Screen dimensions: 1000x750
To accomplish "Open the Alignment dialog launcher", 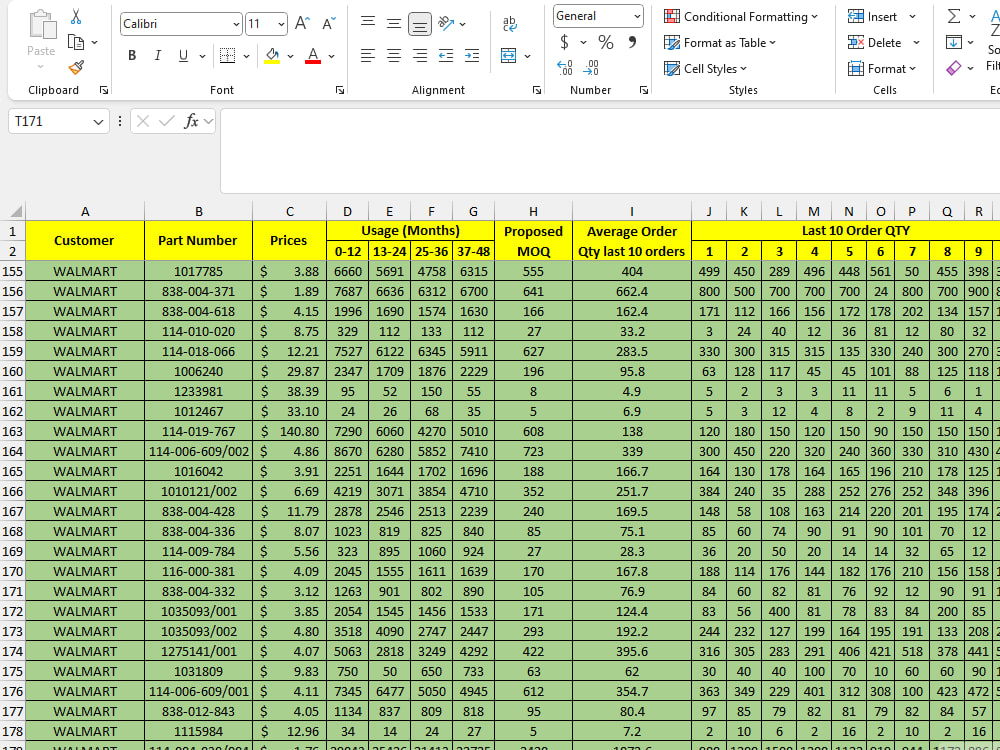I will 537,91.
